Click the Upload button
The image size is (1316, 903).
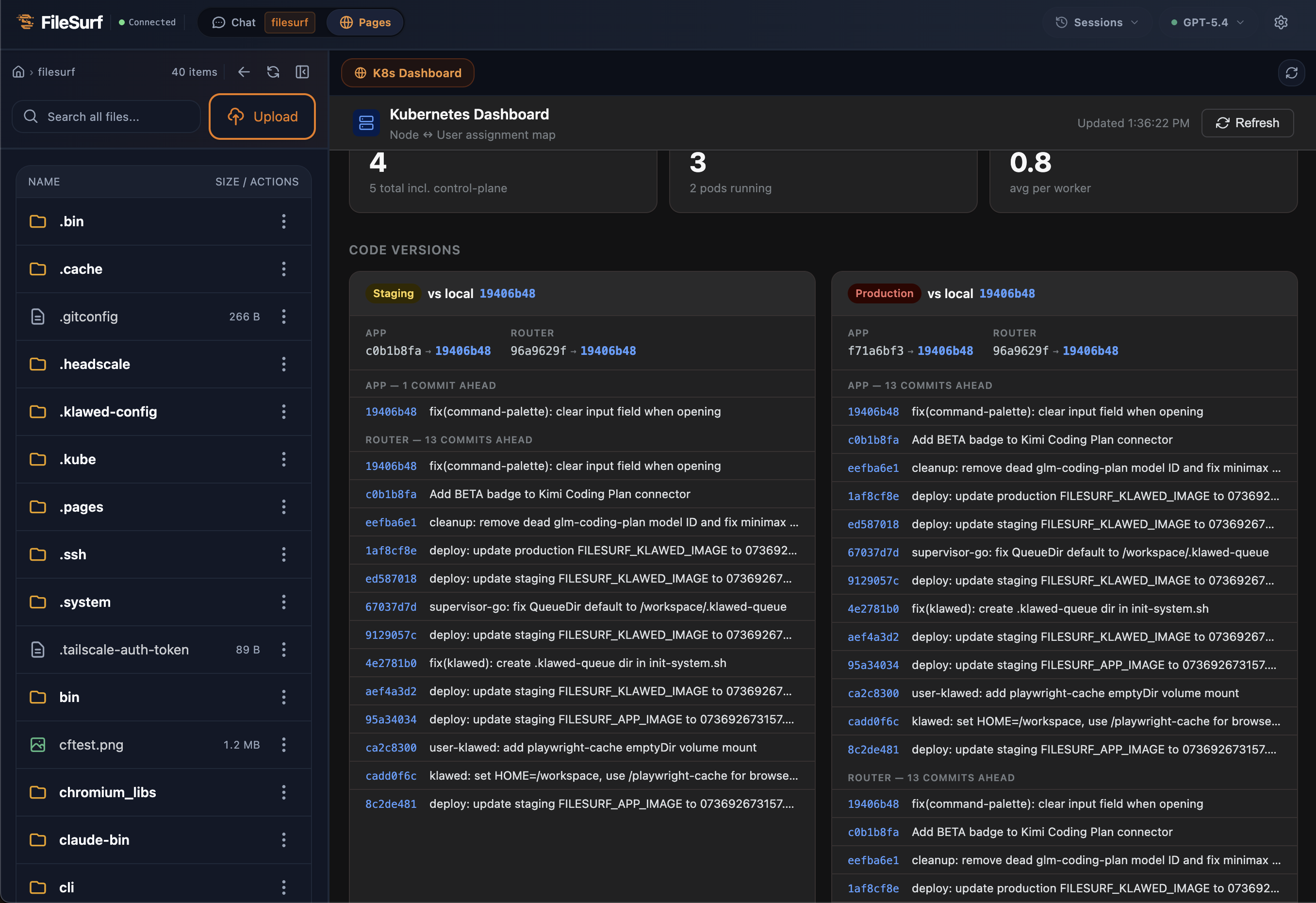tap(262, 117)
